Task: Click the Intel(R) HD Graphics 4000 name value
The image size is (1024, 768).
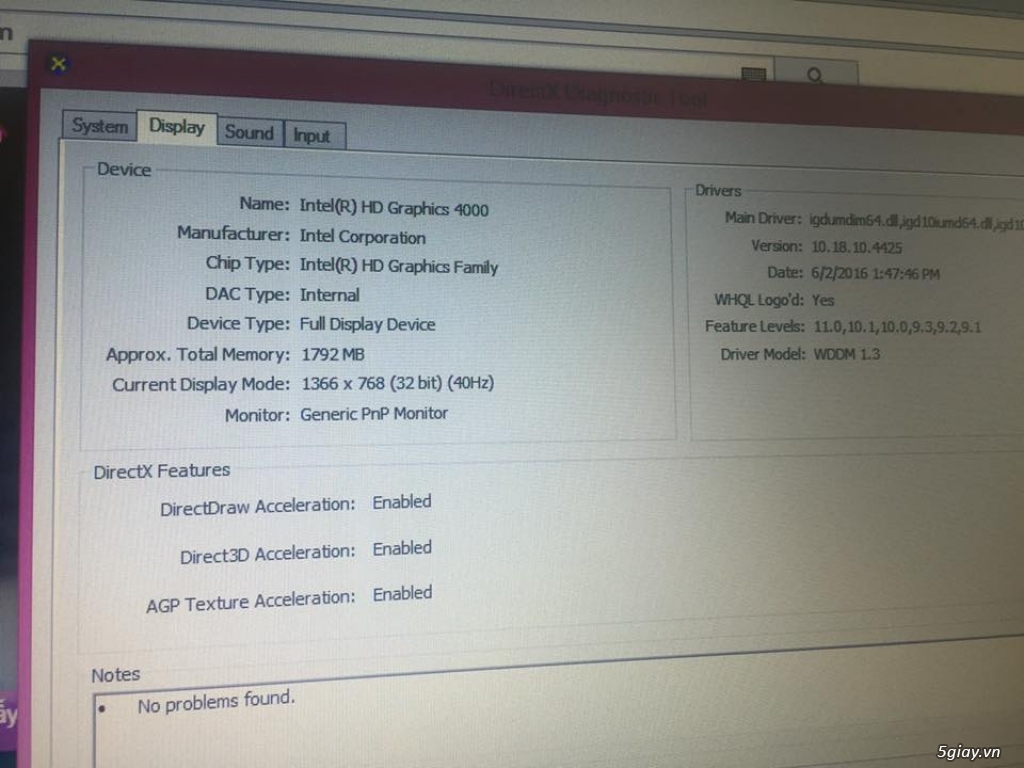Action: click(x=394, y=208)
